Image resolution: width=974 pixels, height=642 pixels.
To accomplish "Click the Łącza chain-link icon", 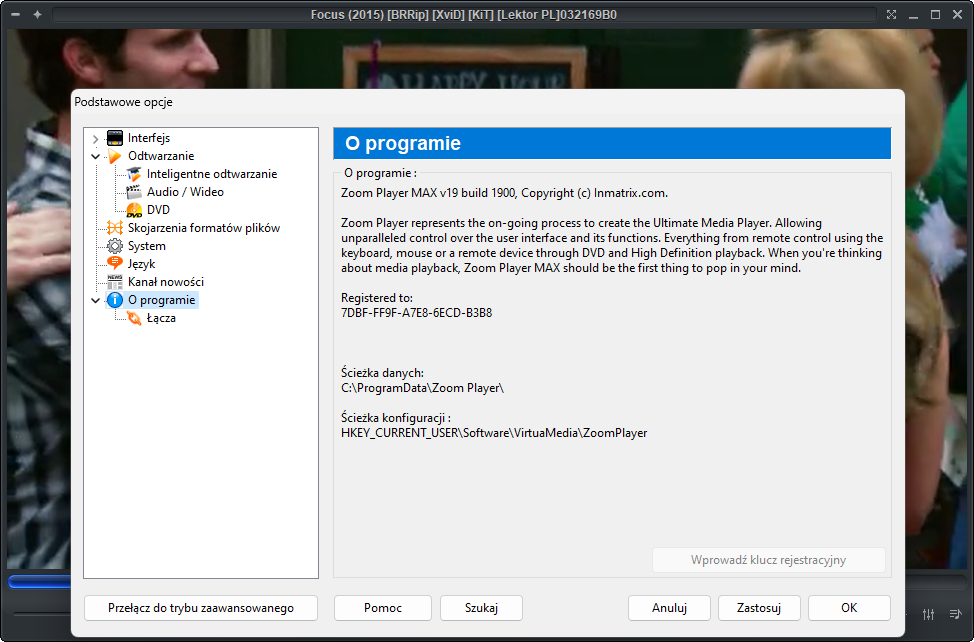I will pos(134,318).
